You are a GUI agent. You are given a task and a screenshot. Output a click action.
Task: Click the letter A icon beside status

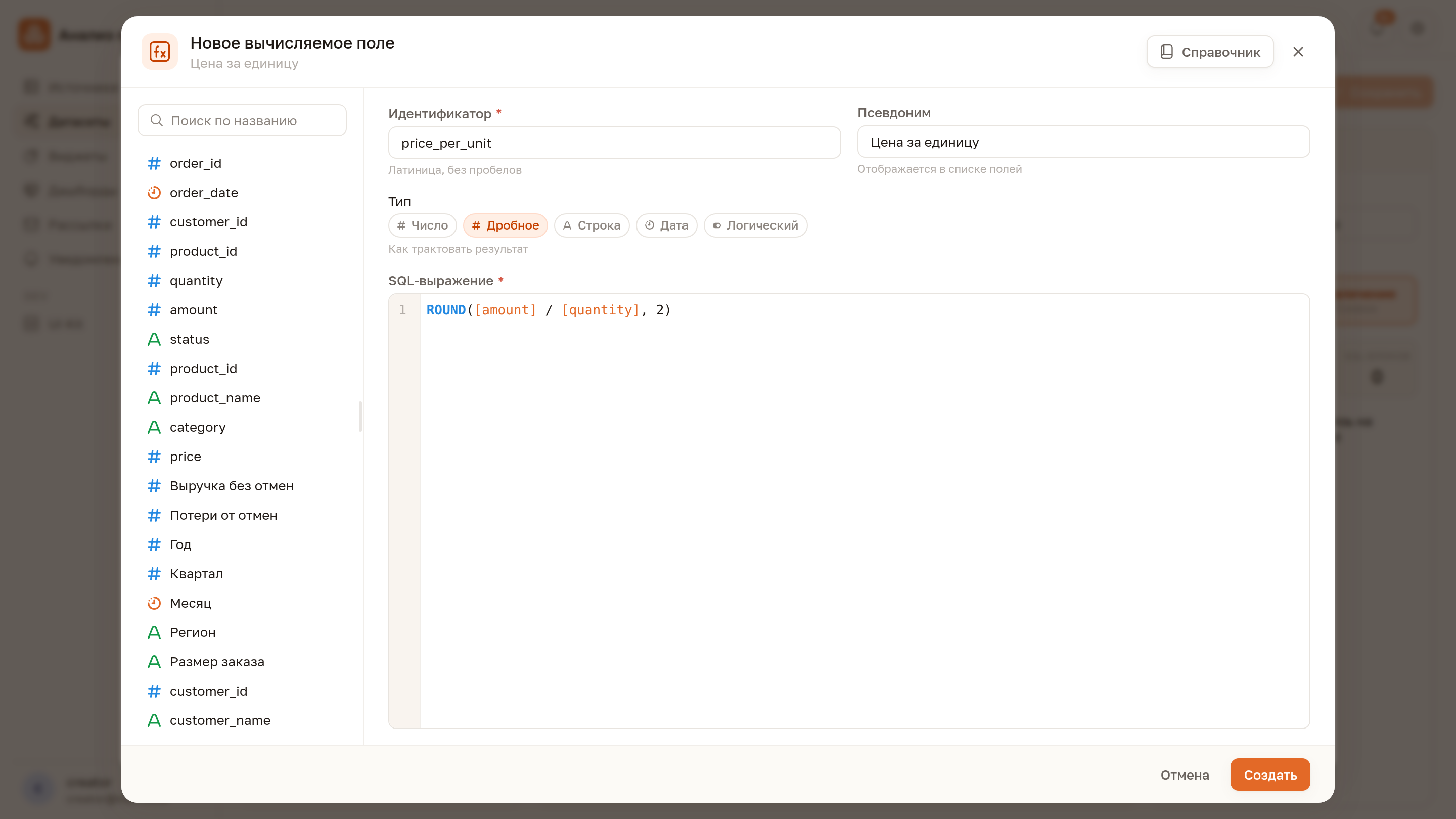click(154, 339)
